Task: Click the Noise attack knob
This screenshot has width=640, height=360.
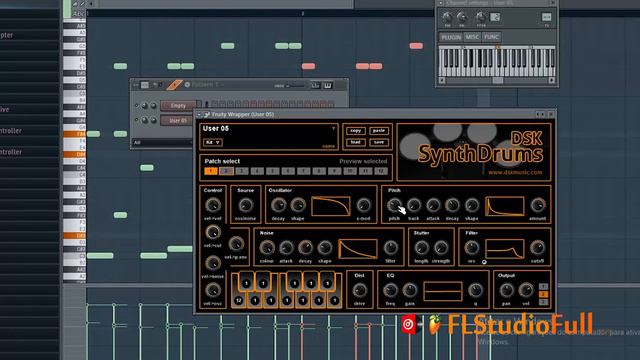Action: pyautogui.click(x=286, y=247)
